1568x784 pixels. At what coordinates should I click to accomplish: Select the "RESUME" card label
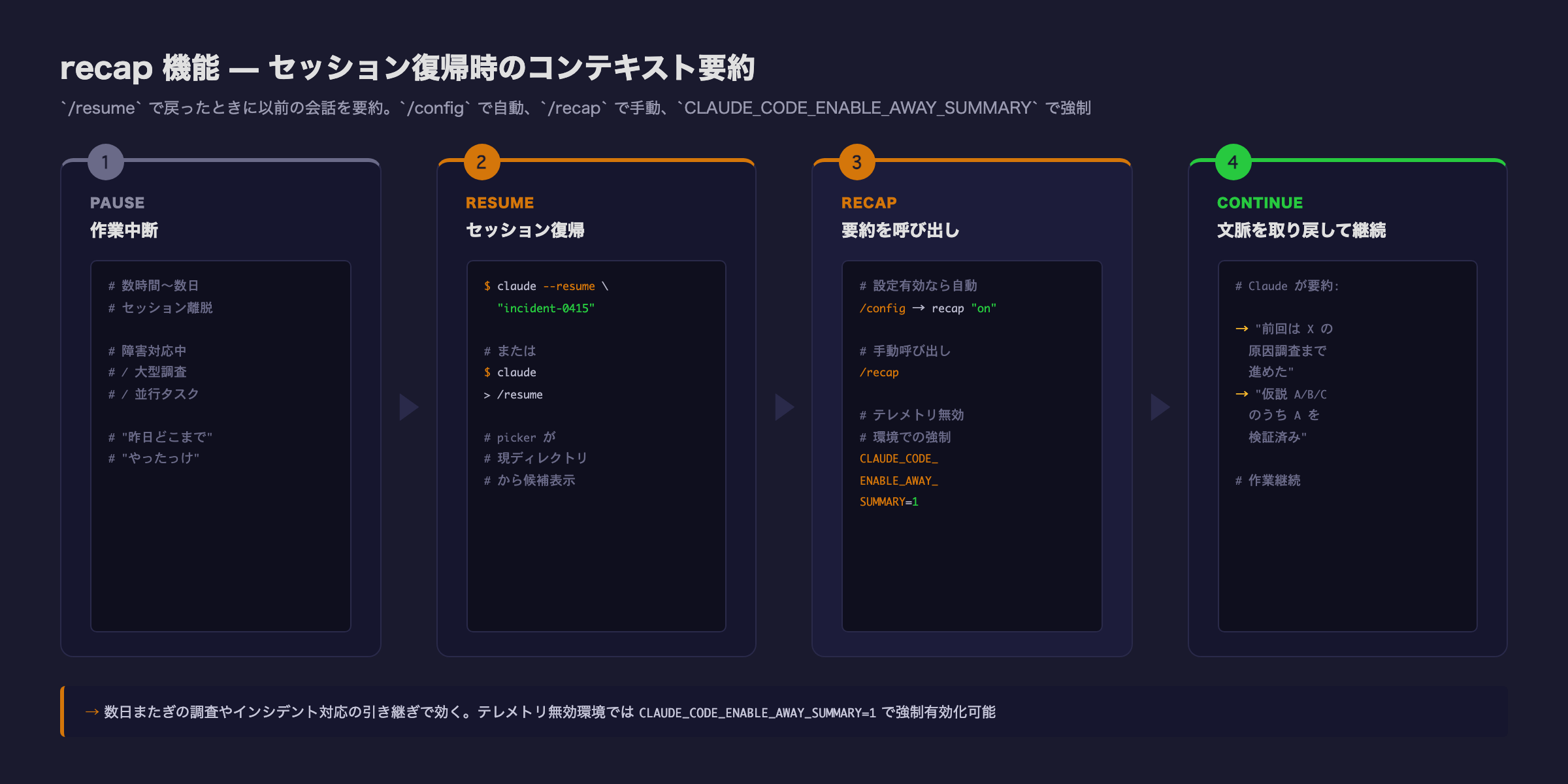(500, 203)
